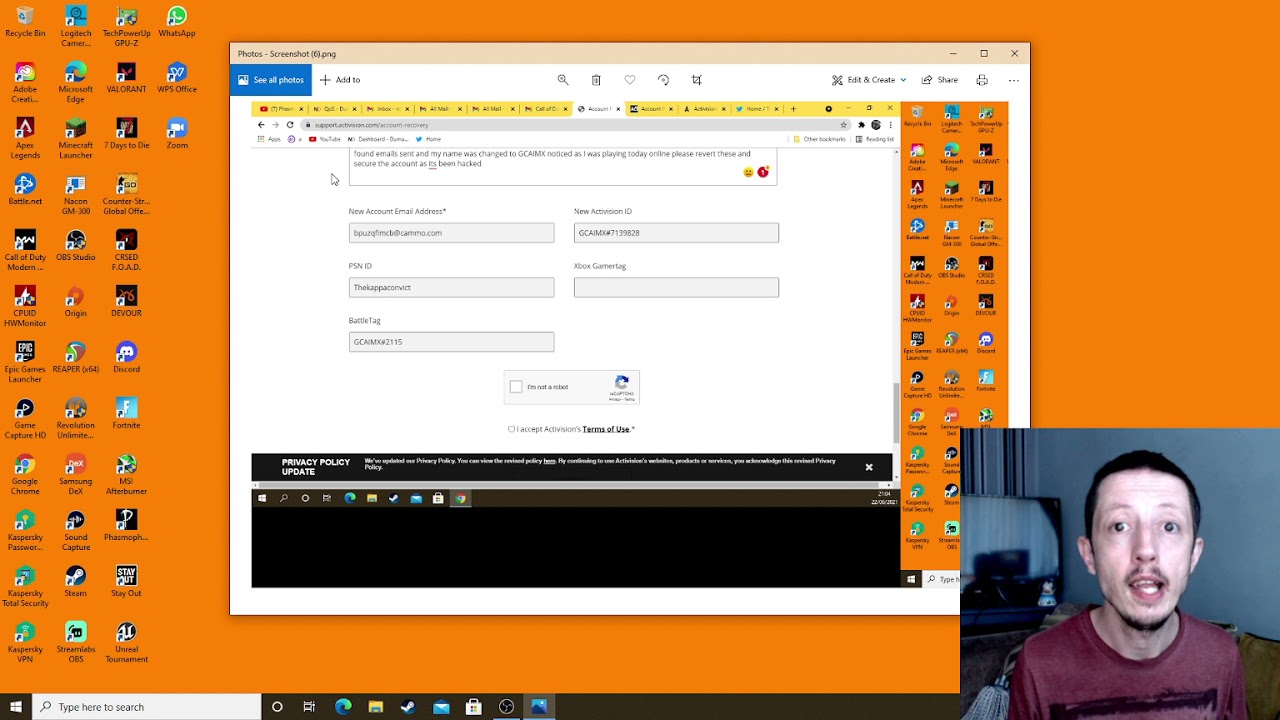Select the Steam desktop icon
Viewport: 1280px width, 720px height.
pos(76,582)
